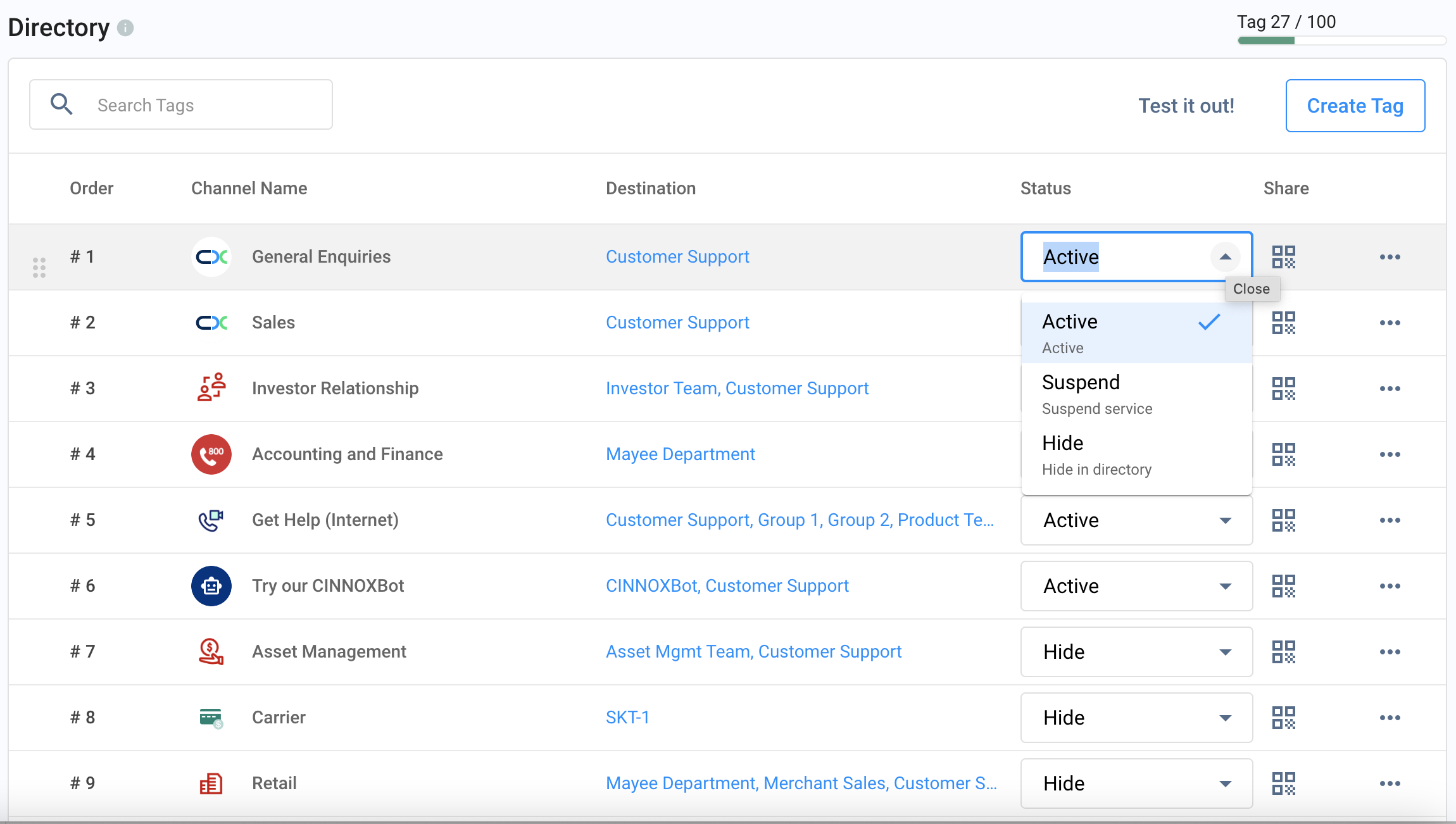Open QR code for Carrier
1456x824 pixels.
tap(1284, 718)
